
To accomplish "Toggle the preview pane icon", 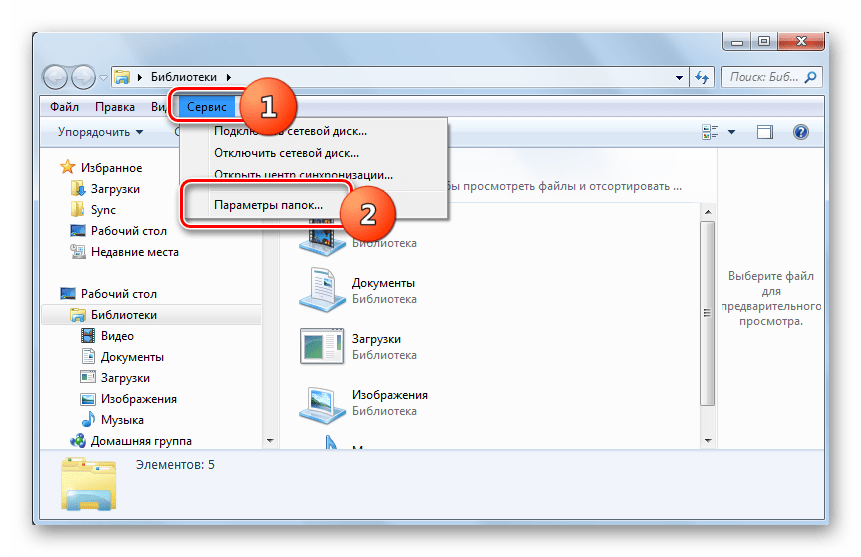I will (764, 132).
